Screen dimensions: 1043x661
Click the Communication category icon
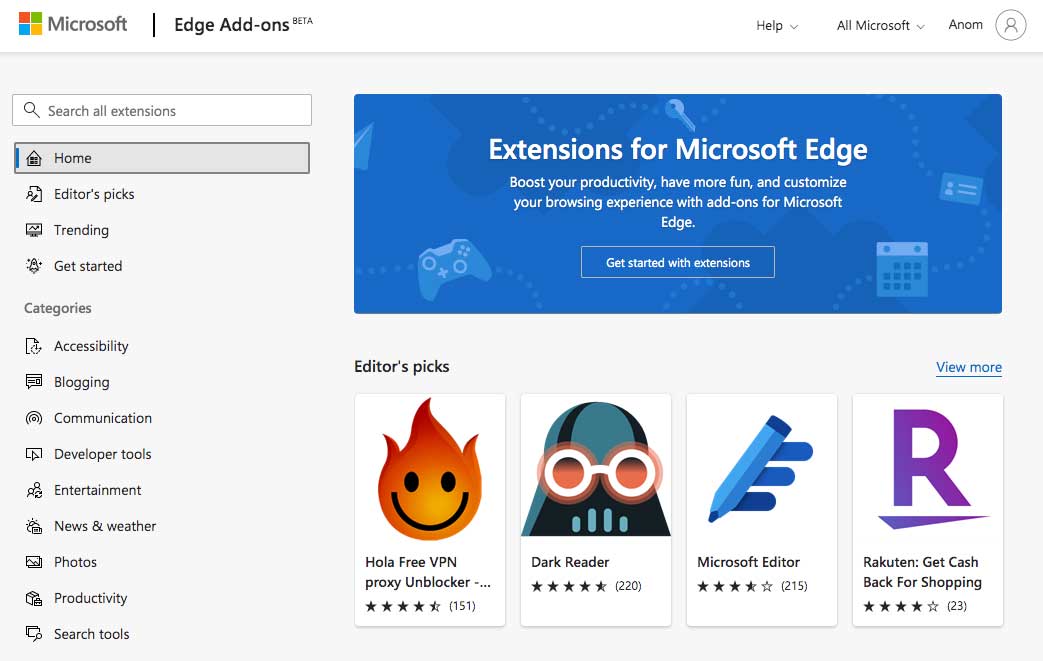coord(34,418)
